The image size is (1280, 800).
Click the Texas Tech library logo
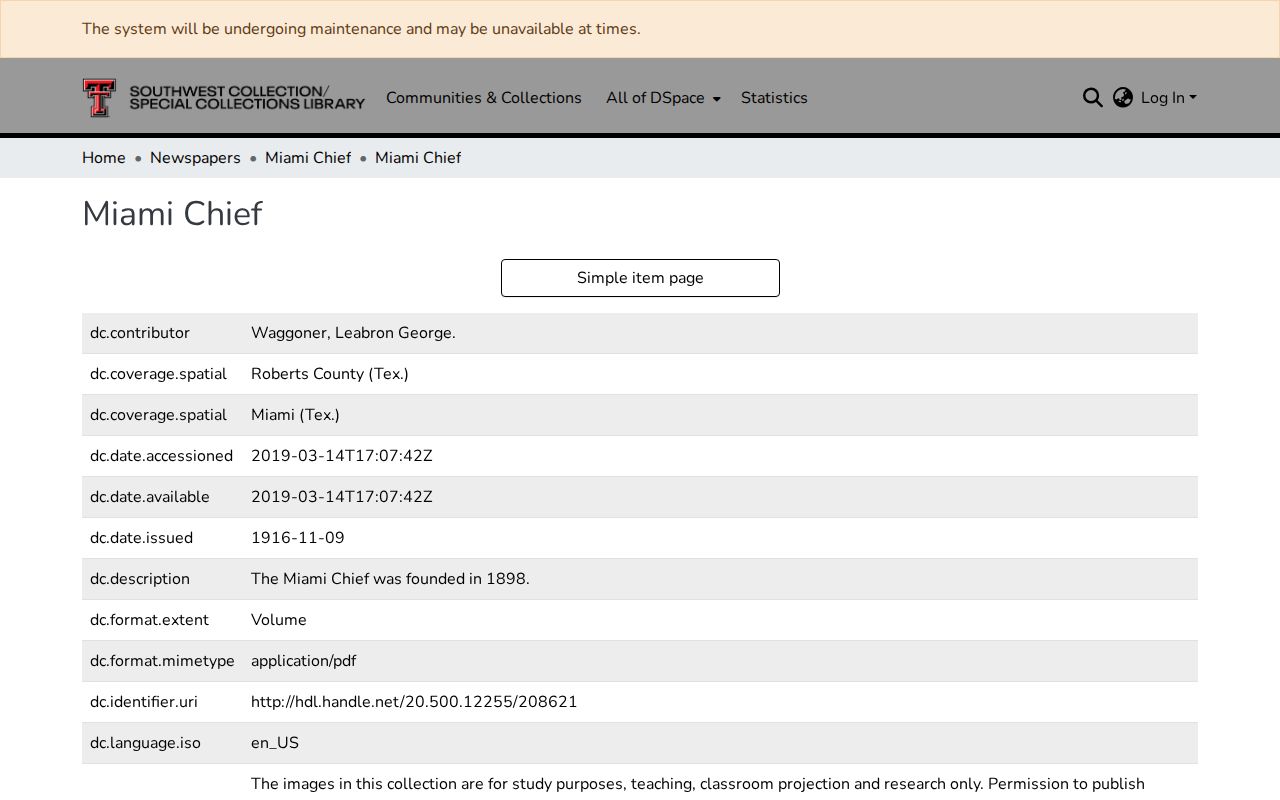(224, 98)
